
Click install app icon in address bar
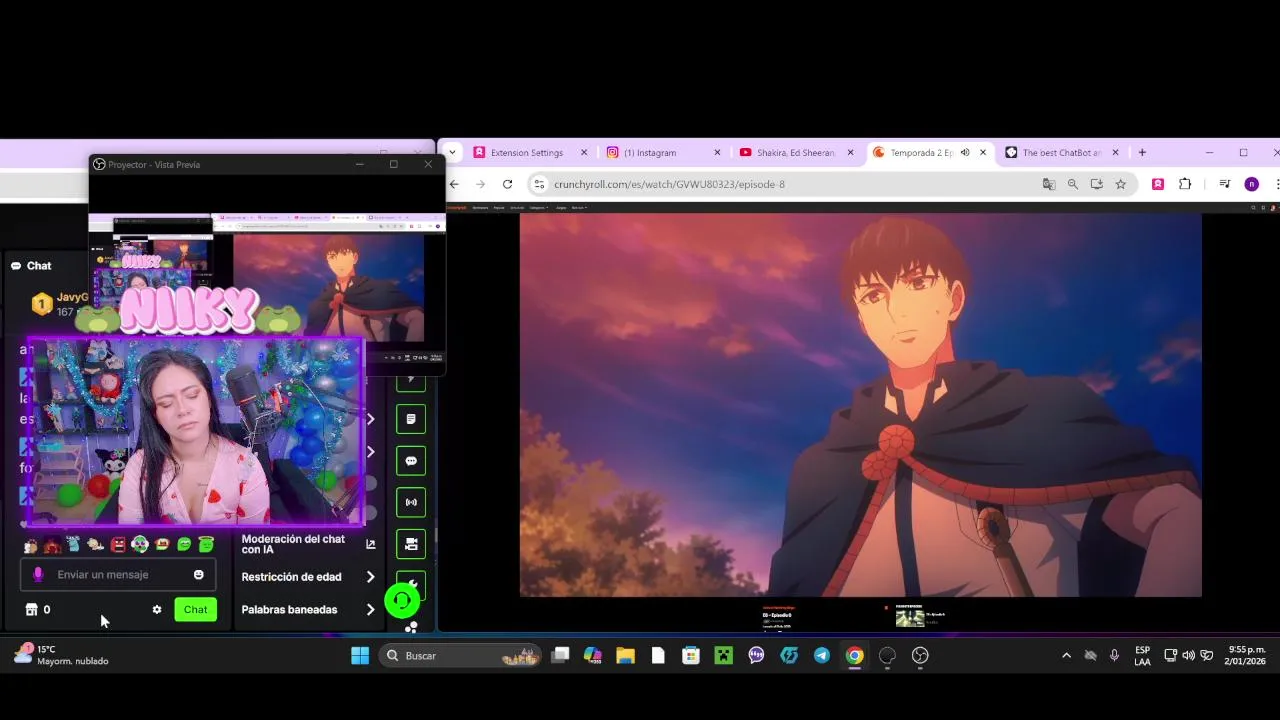coord(1097,184)
